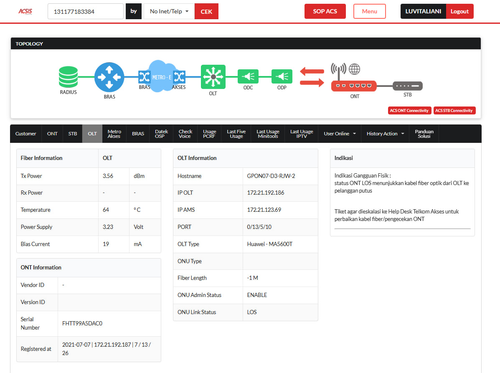500x373 pixels.
Task: Open the Usage PCRF tab
Action: [209, 134]
